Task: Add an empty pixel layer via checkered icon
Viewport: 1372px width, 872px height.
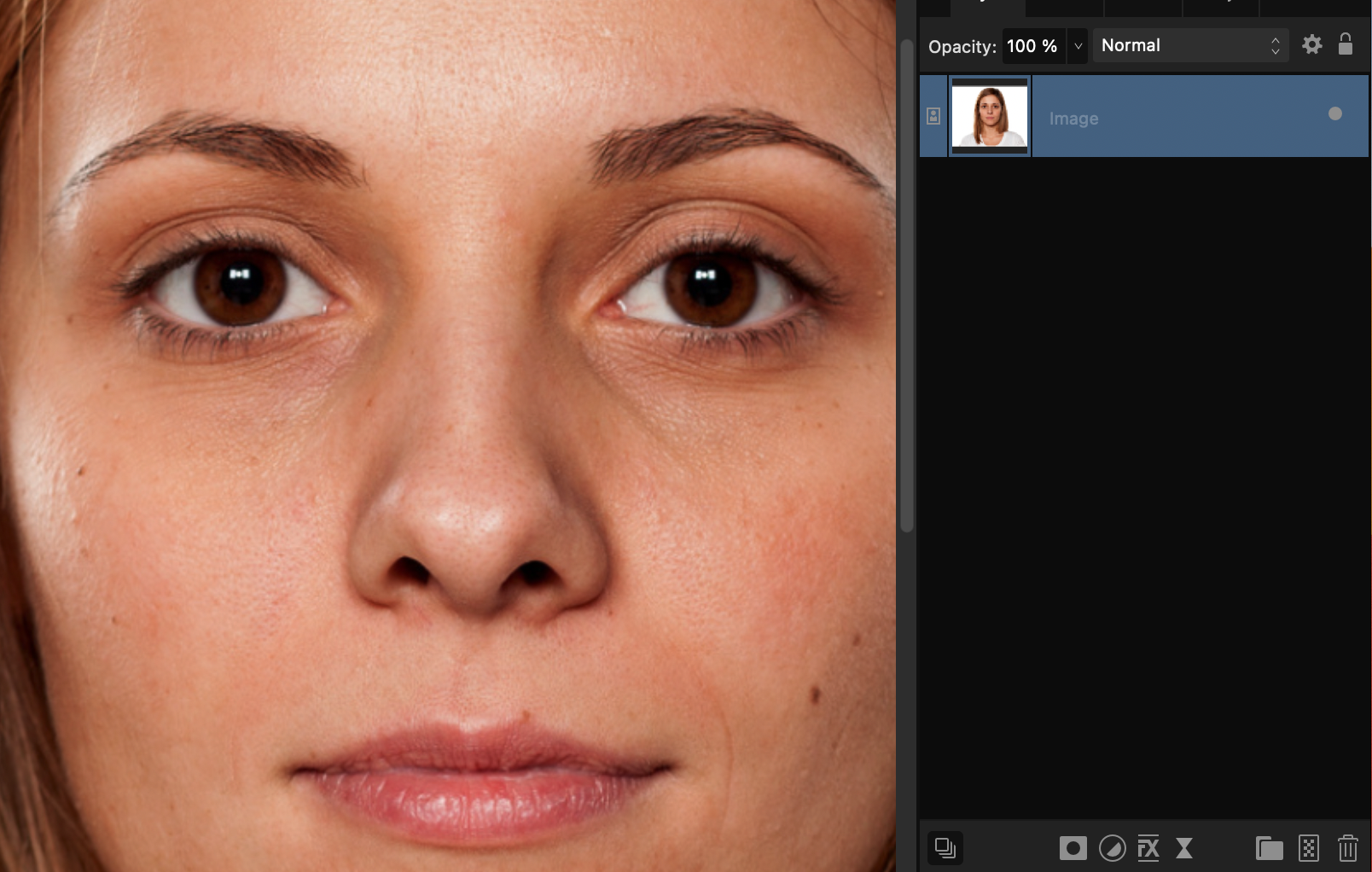Action: pos(1309,848)
